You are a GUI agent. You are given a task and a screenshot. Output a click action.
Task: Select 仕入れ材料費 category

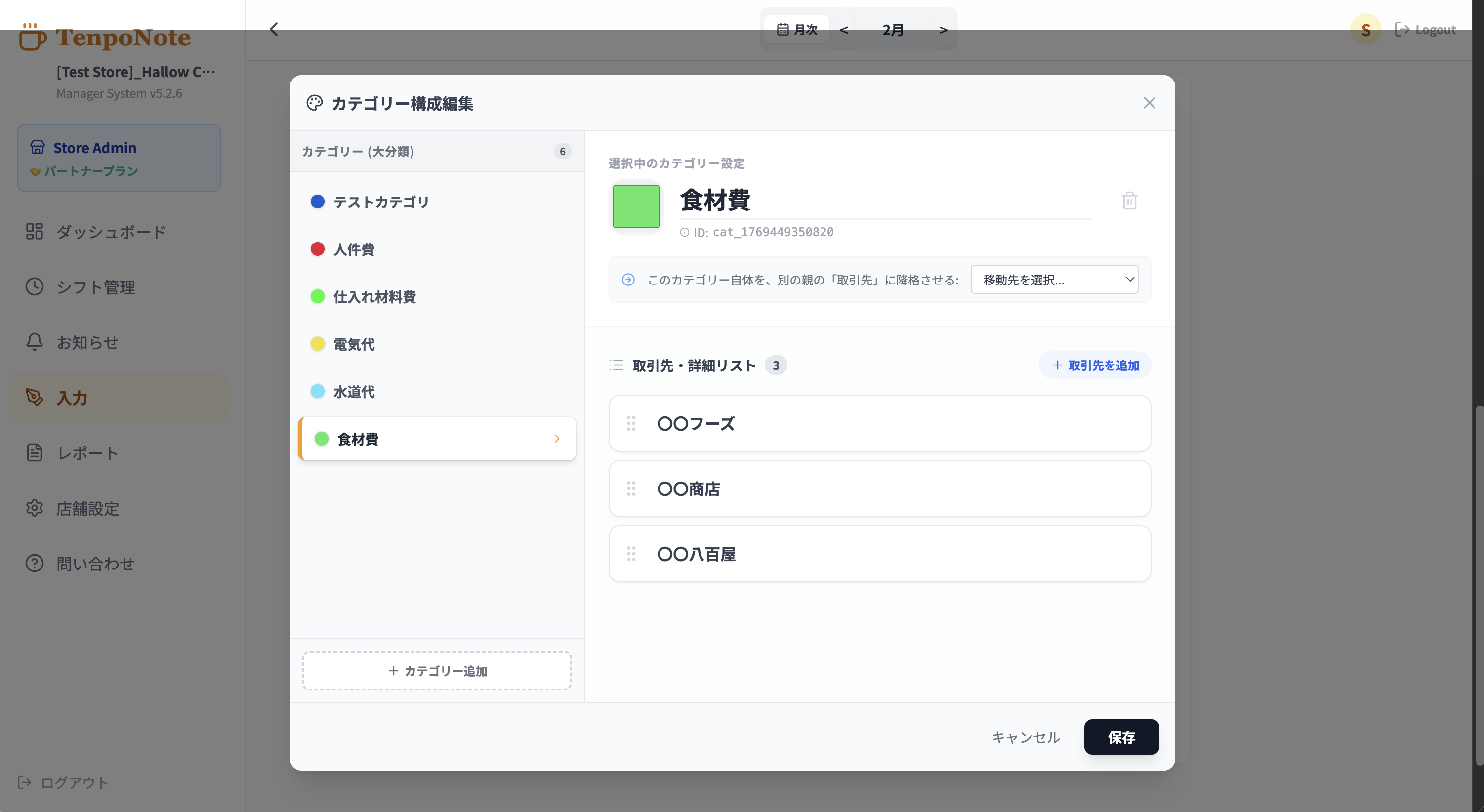tap(437, 296)
